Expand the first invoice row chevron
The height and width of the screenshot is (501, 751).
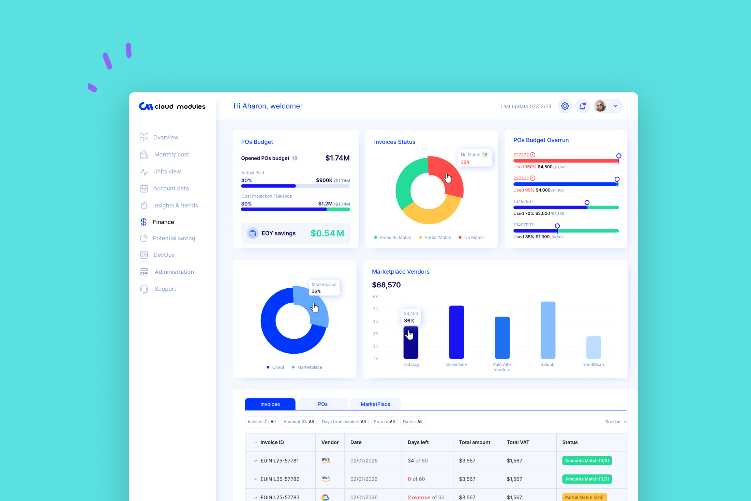coord(255,461)
